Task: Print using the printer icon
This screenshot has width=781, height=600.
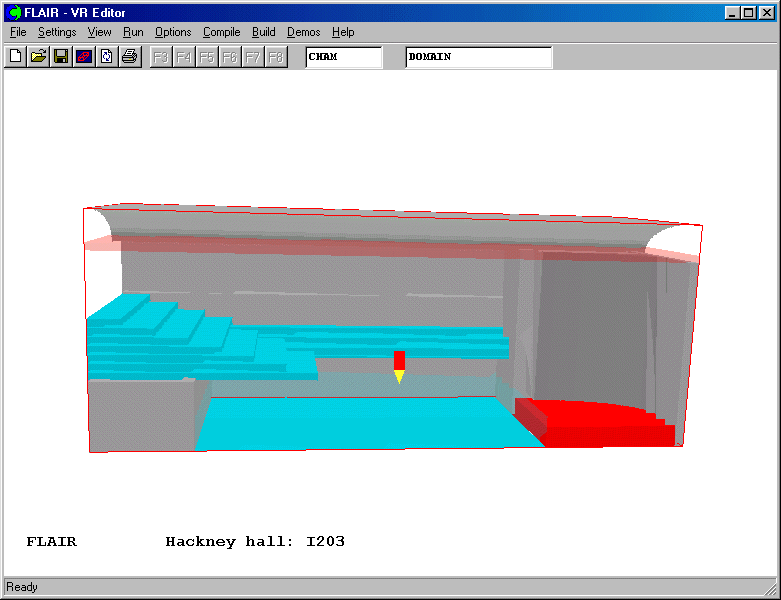Action: [x=129, y=57]
